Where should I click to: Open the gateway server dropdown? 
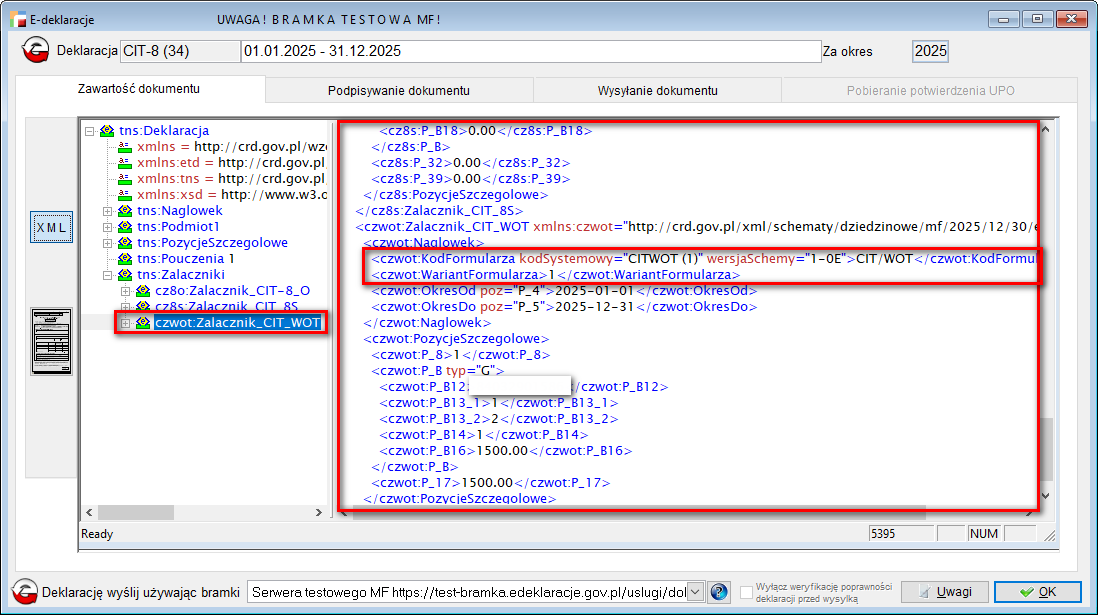point(696,592)
